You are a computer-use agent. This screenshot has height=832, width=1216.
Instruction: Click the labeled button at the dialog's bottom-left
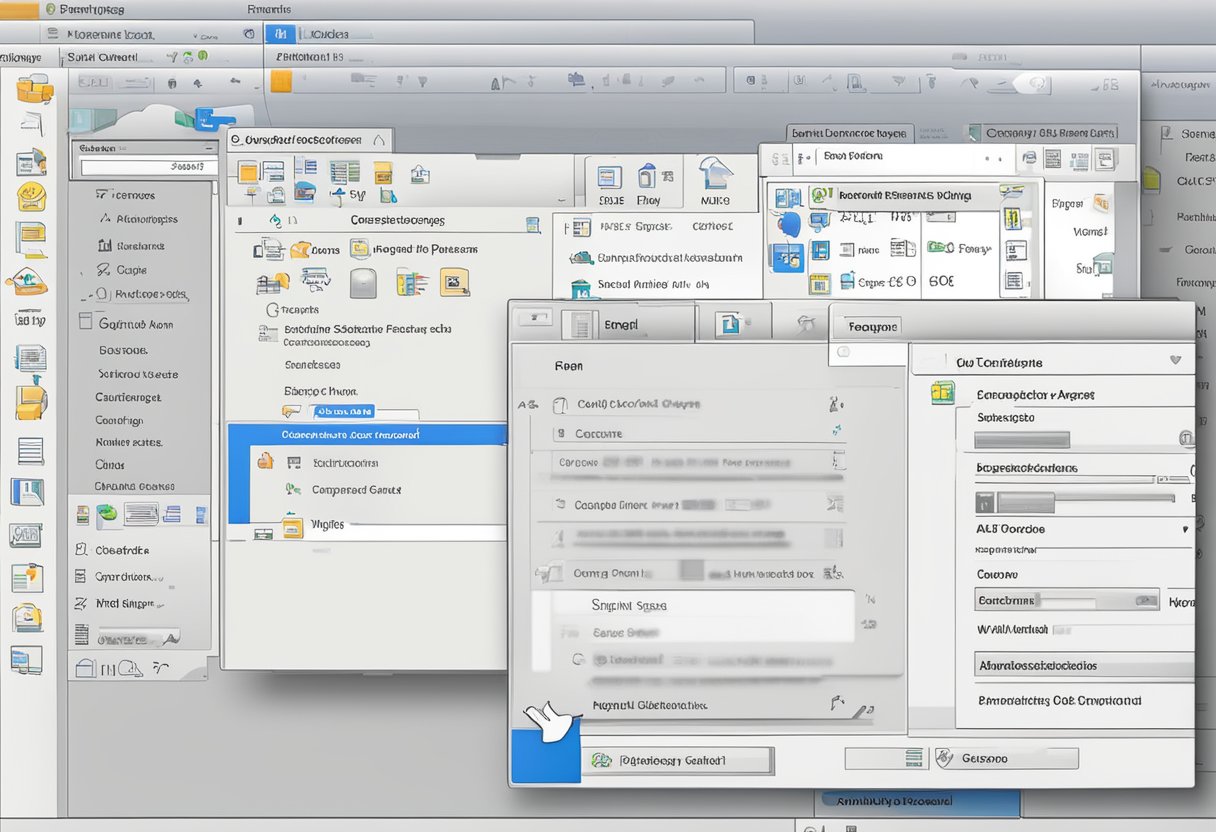678,760
